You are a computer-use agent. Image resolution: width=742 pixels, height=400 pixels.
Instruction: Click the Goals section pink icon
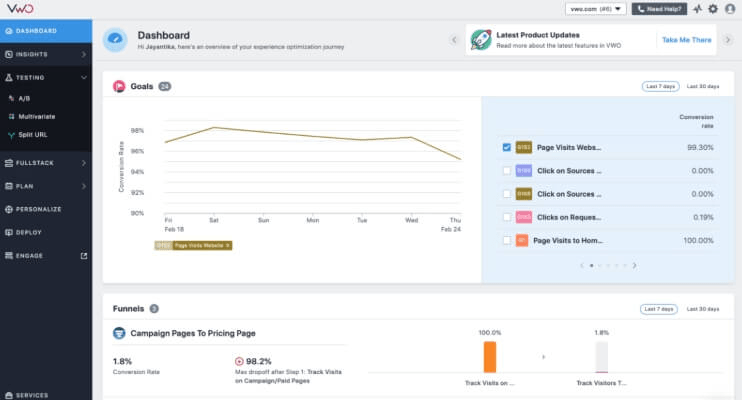[x=119, y=86]
